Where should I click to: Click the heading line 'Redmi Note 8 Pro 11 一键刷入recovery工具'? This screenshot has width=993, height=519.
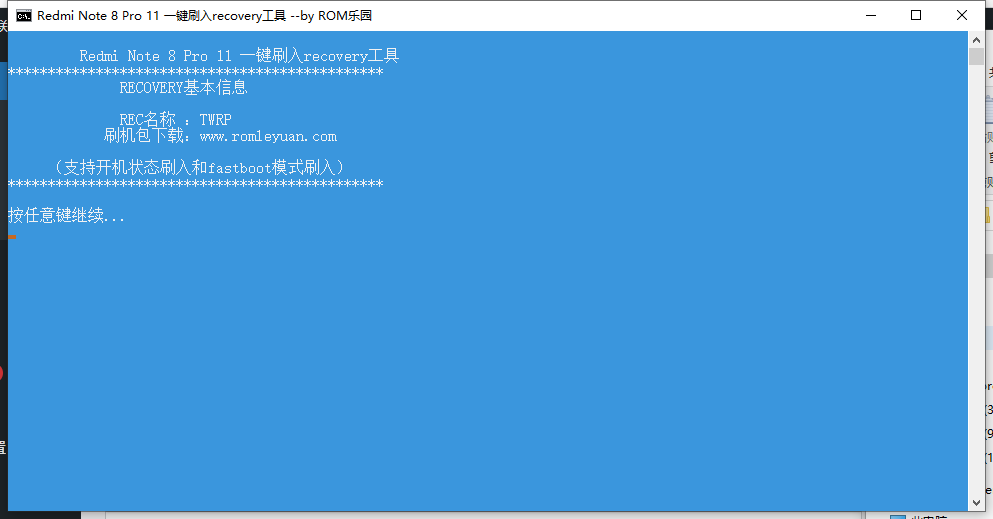[239, 56]
